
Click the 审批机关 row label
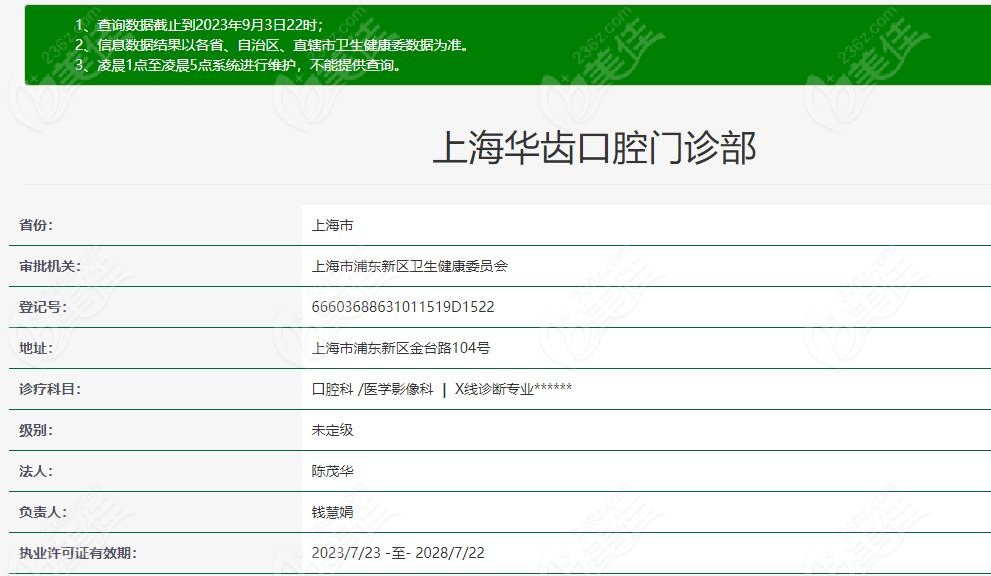[50, 266]
